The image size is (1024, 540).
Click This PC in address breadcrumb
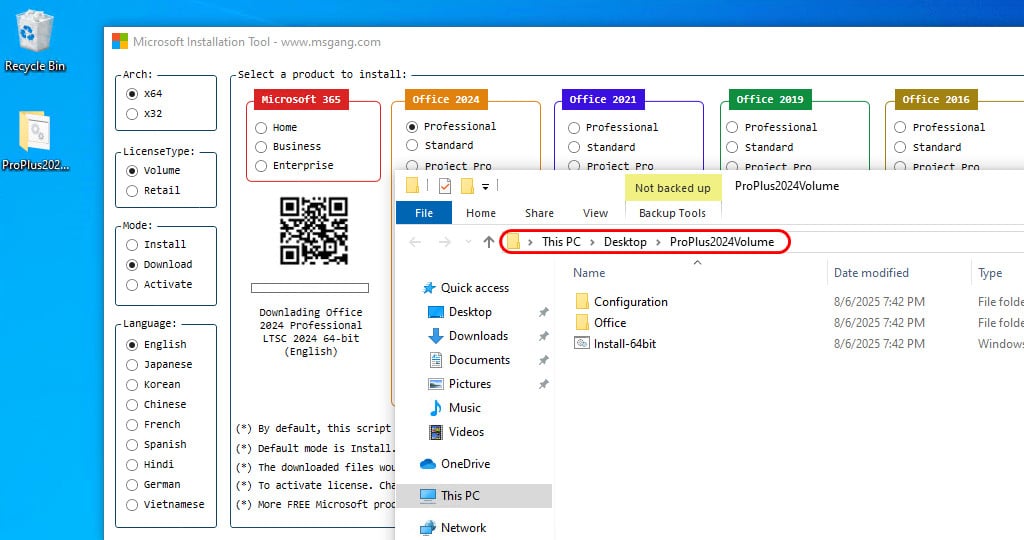coord(561,242)
